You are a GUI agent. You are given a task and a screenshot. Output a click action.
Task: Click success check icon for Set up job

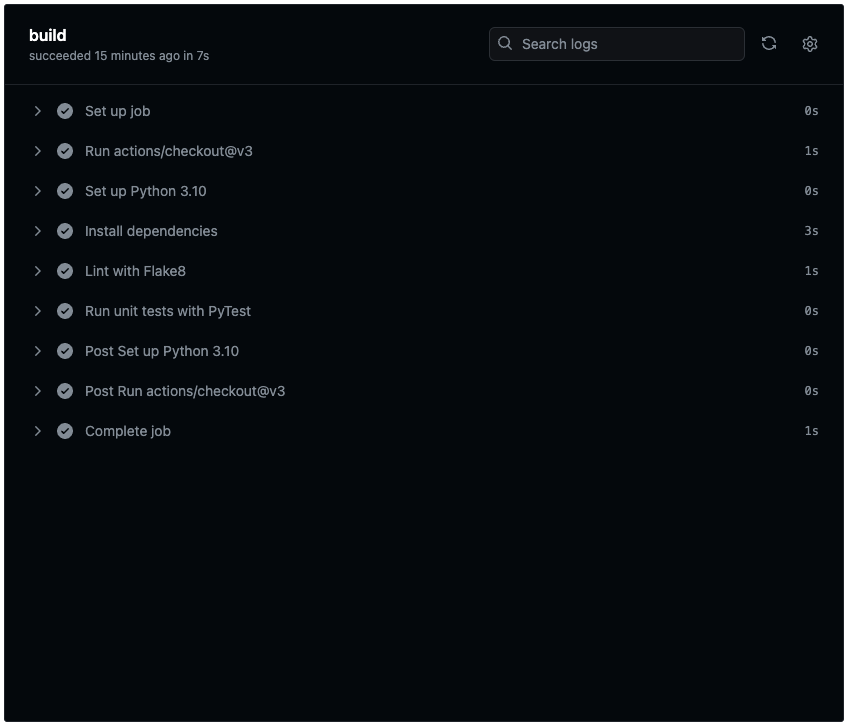click(x=65, y=111)
